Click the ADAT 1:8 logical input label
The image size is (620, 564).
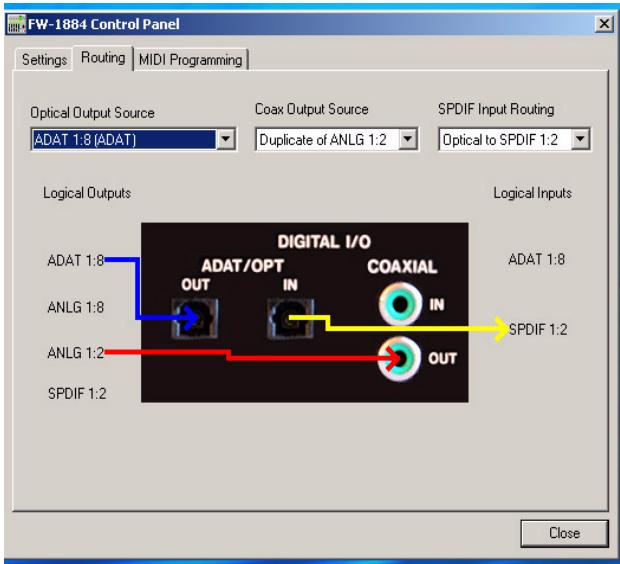click(x=537, y=259)
